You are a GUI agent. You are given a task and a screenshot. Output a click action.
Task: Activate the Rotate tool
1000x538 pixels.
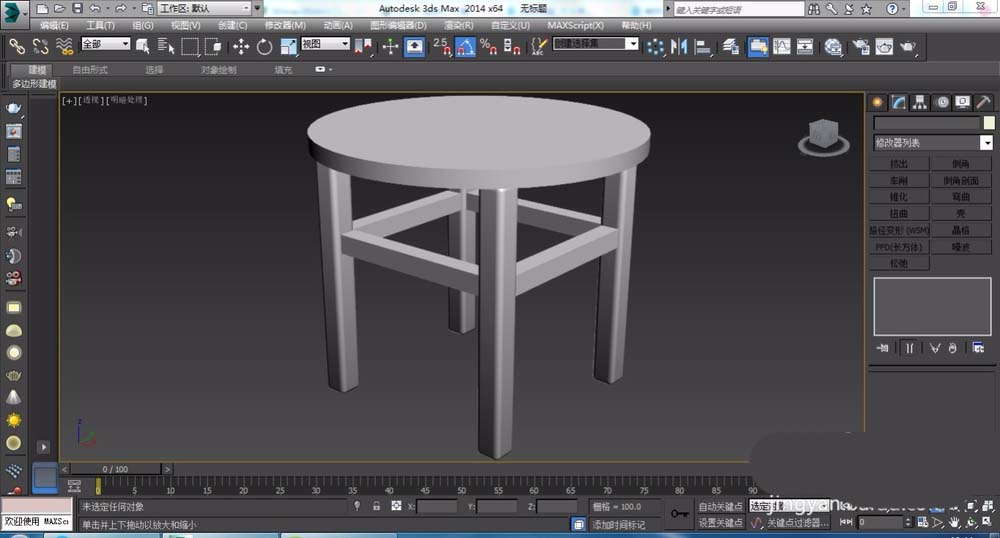264,46
